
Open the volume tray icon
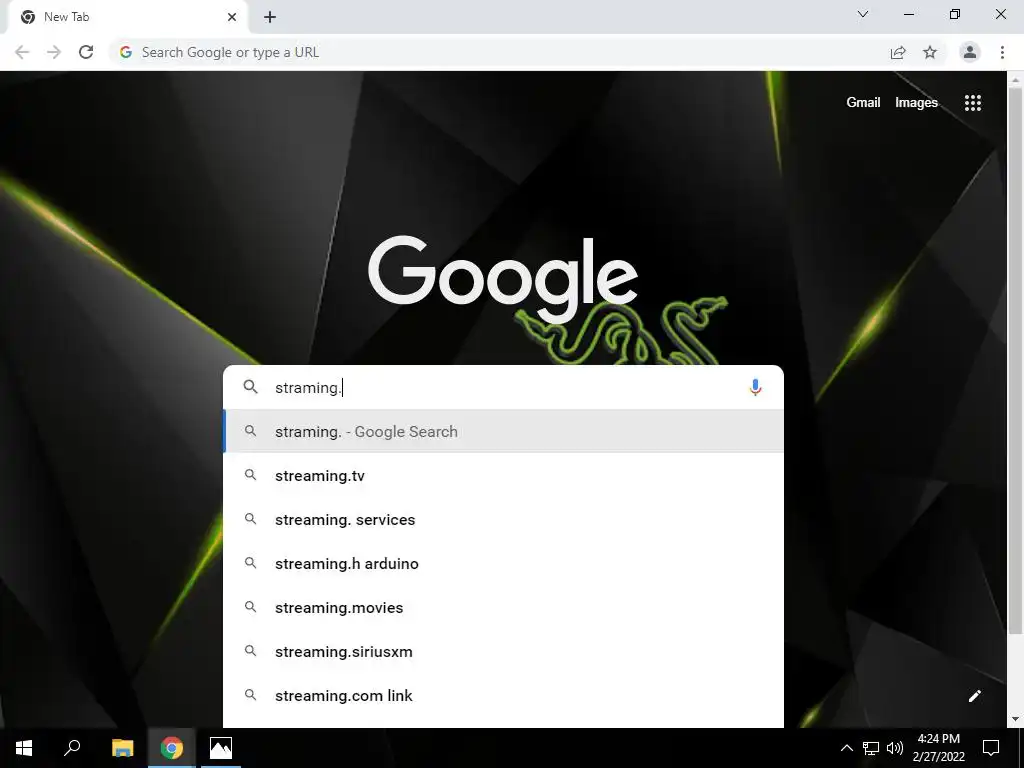click(895, 748)
